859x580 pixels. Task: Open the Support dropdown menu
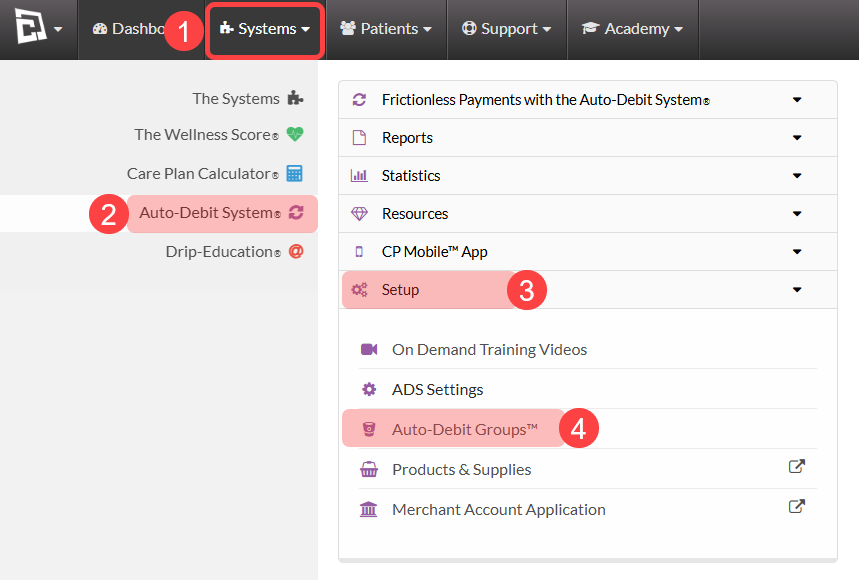pyautogui.click(x=507, y=29)
